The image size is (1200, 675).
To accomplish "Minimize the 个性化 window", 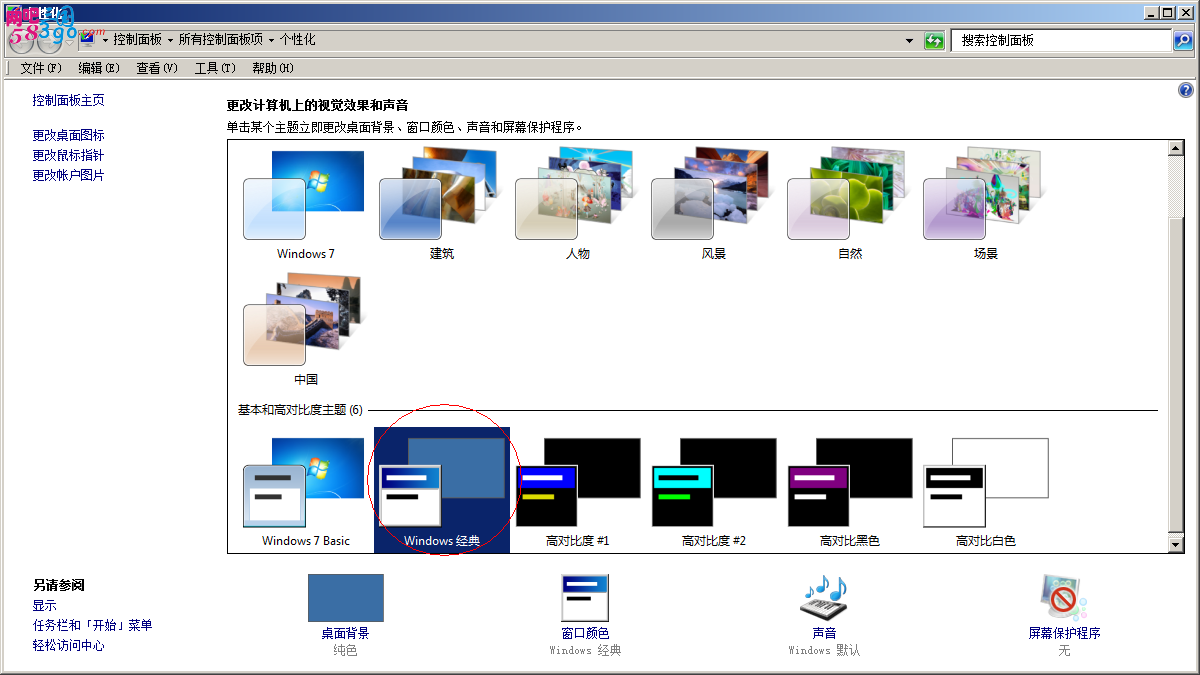I will coord(1152,13).
